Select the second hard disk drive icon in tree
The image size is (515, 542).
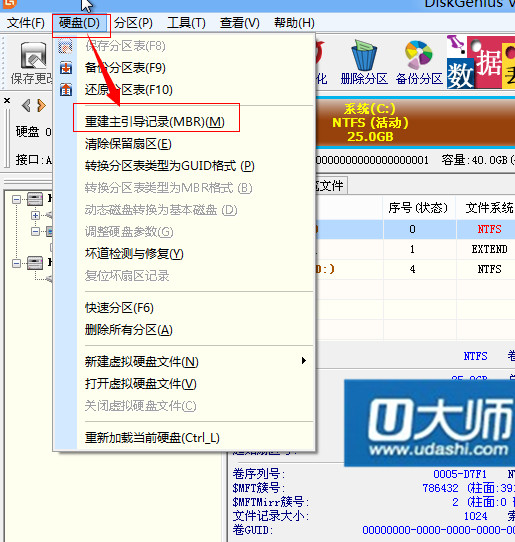35,263
